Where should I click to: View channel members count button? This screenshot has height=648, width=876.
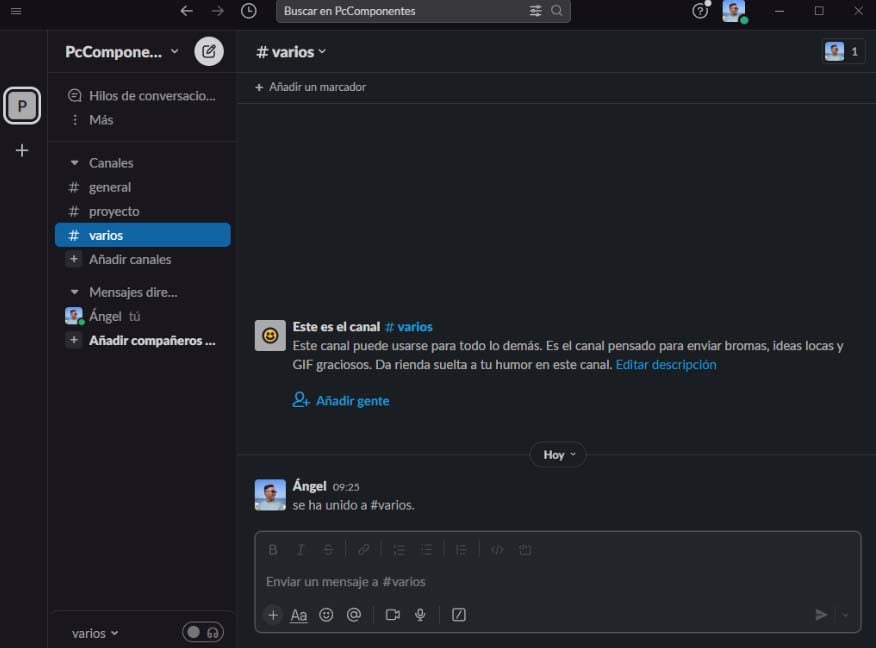(844, 51)
